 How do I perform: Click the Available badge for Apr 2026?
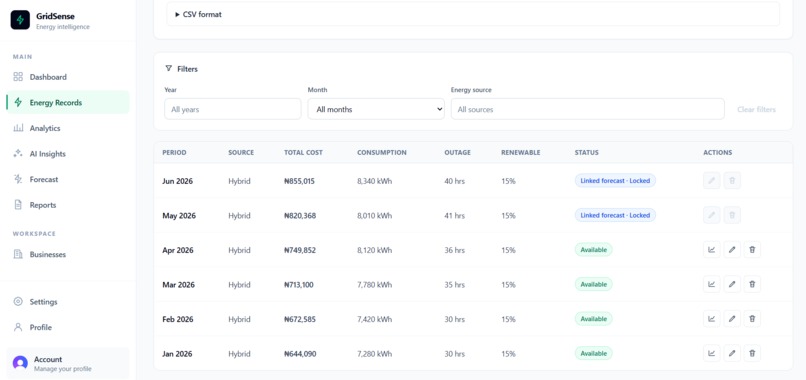coord(593,250)
